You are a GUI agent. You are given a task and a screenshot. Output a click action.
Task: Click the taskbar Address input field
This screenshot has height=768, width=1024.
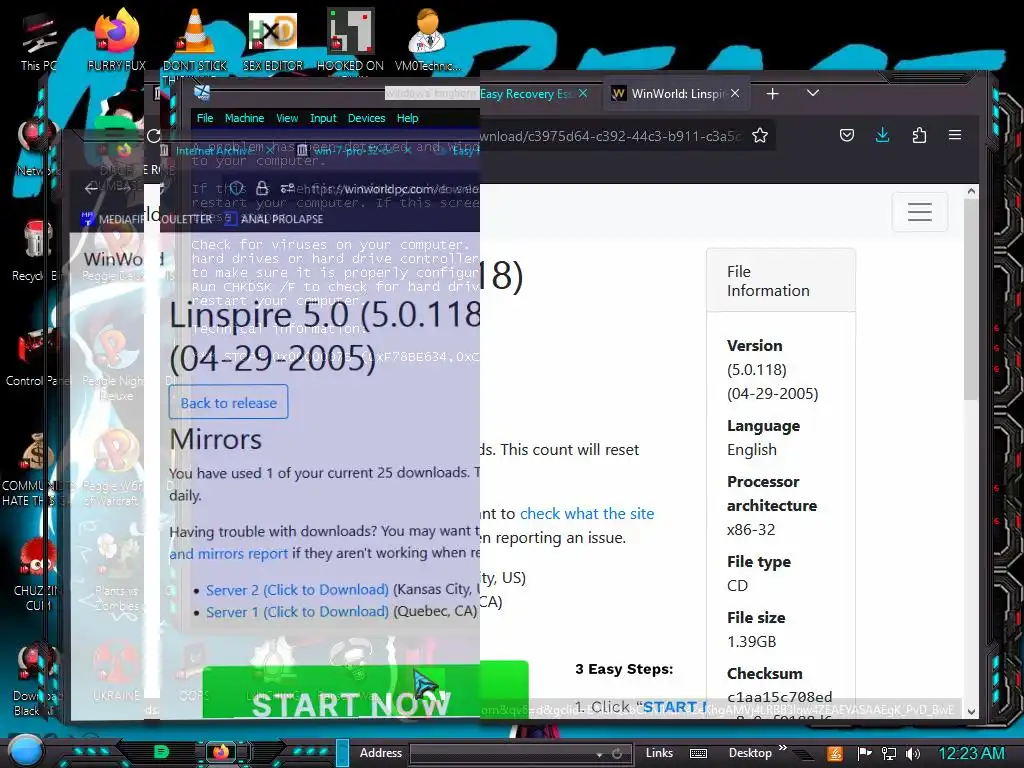(x=503, y=754)
